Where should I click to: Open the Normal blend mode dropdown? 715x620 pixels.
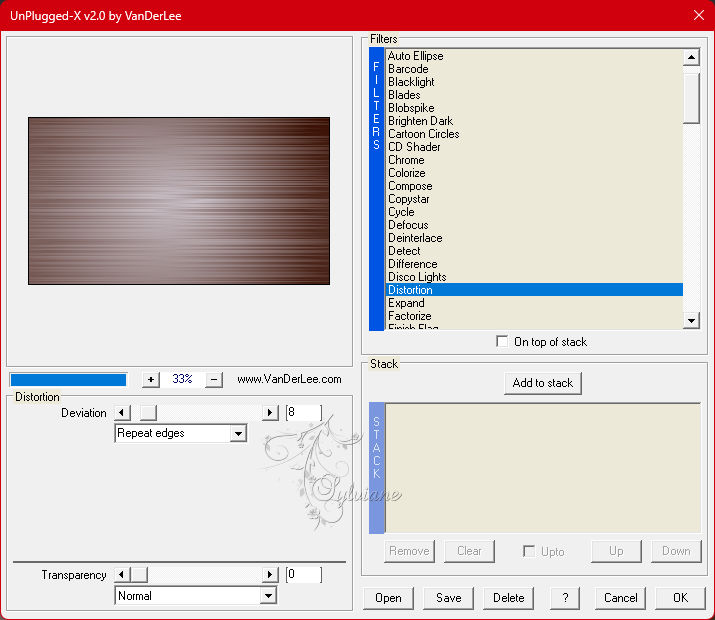[x=269, y=596]
